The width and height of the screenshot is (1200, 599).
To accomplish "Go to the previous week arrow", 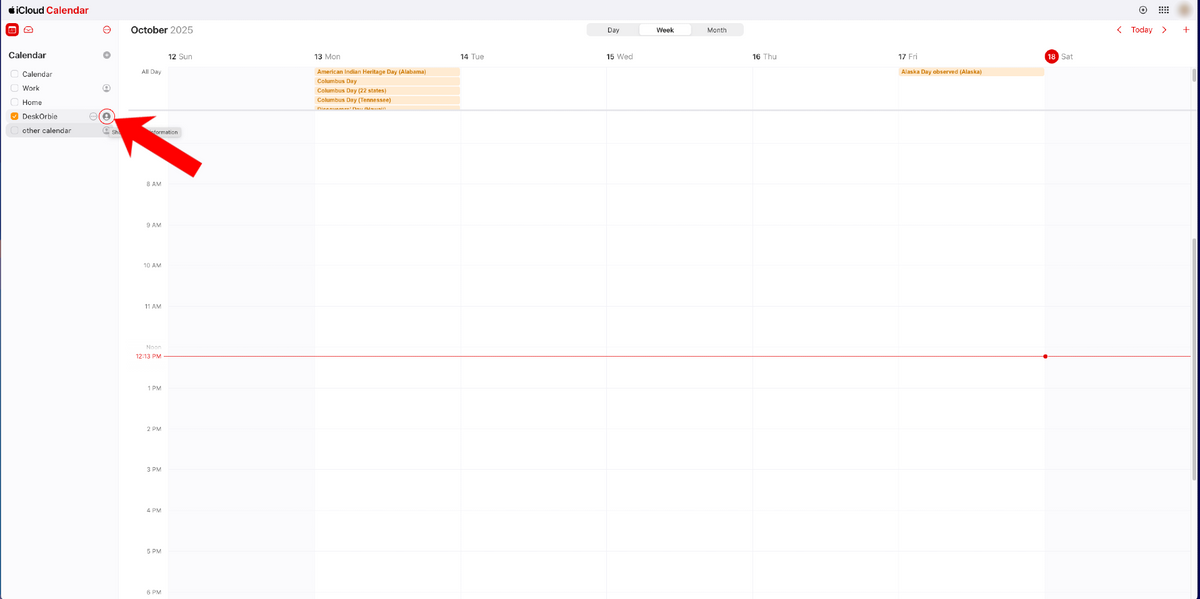I will 1119,30.
